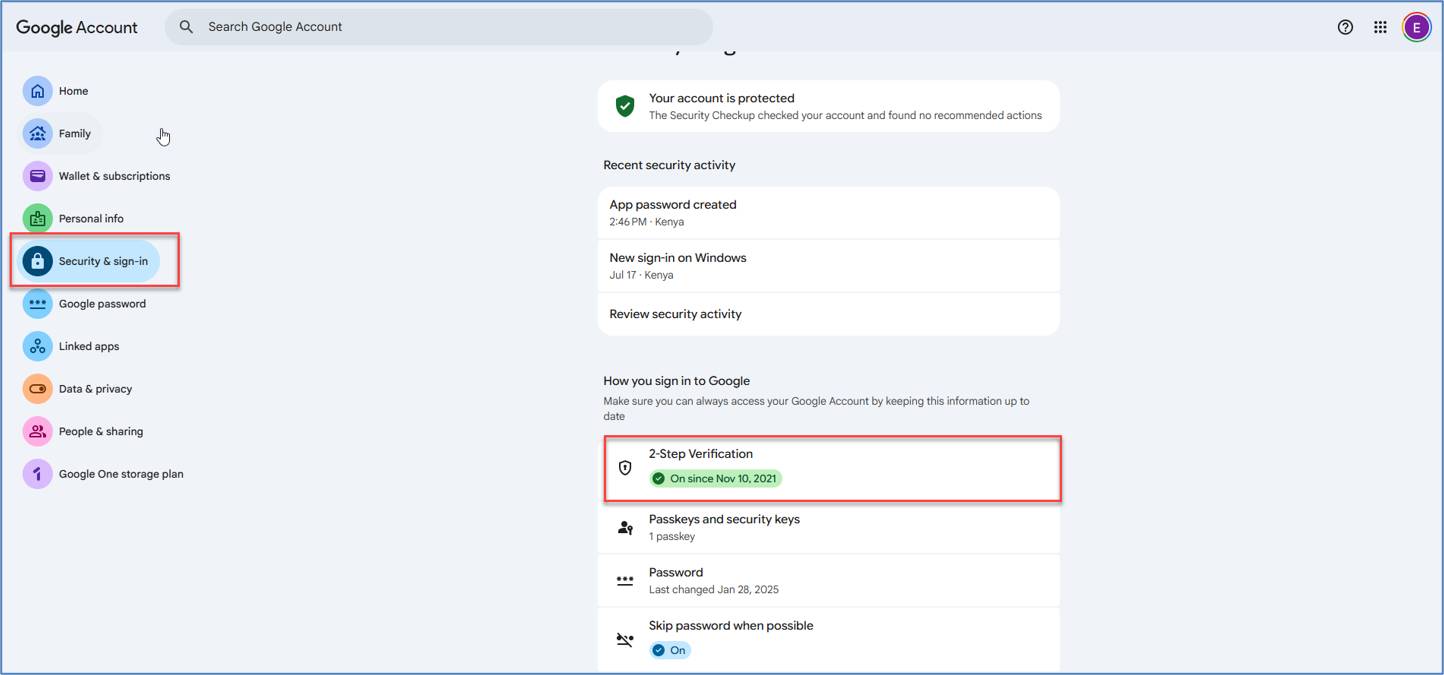The height and width of the screenshot is (675, 1444).
Task: Click the Linked apps icon
Action: pyautogui.click(x=37, y=346)
